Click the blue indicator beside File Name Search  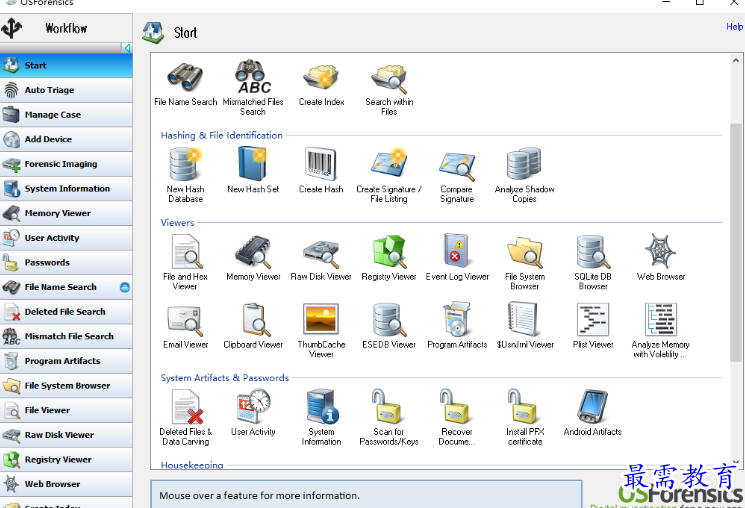click(124, 288)
